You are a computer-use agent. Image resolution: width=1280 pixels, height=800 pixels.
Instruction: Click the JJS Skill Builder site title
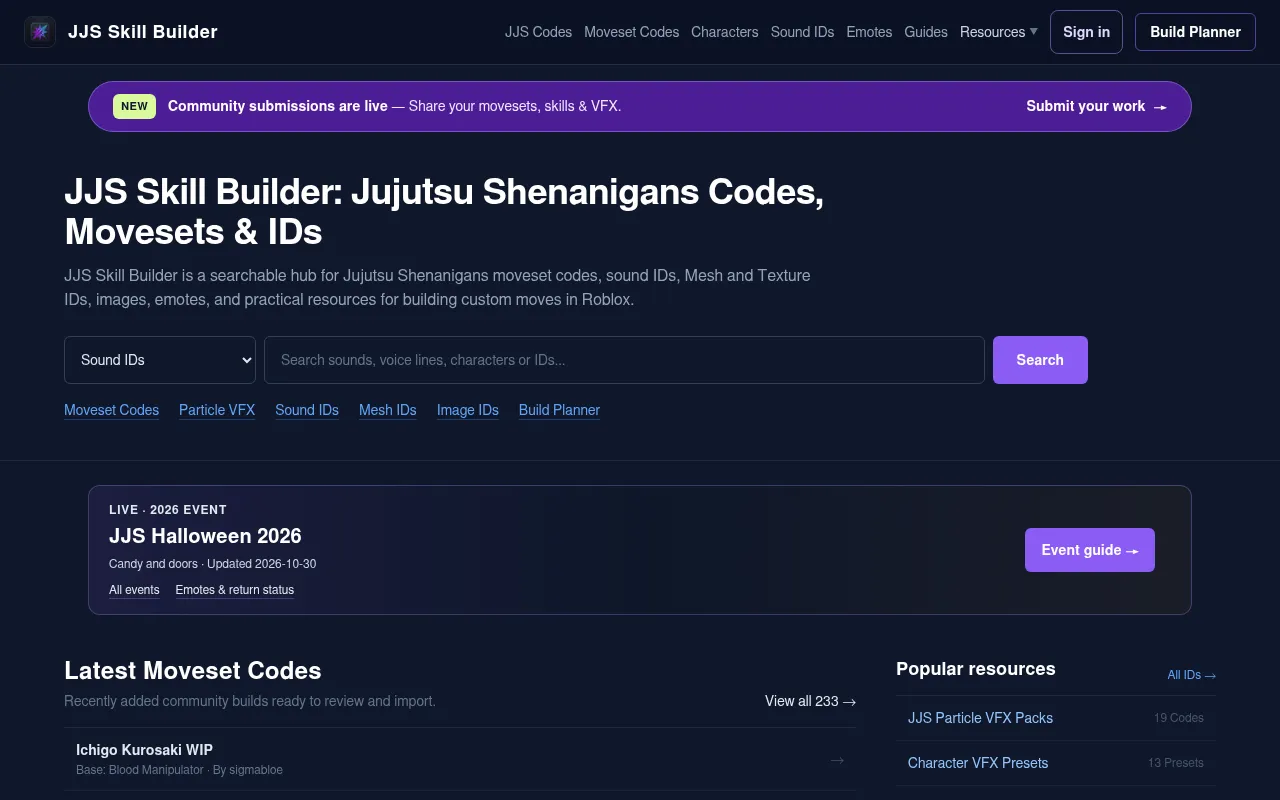point(143,32)
